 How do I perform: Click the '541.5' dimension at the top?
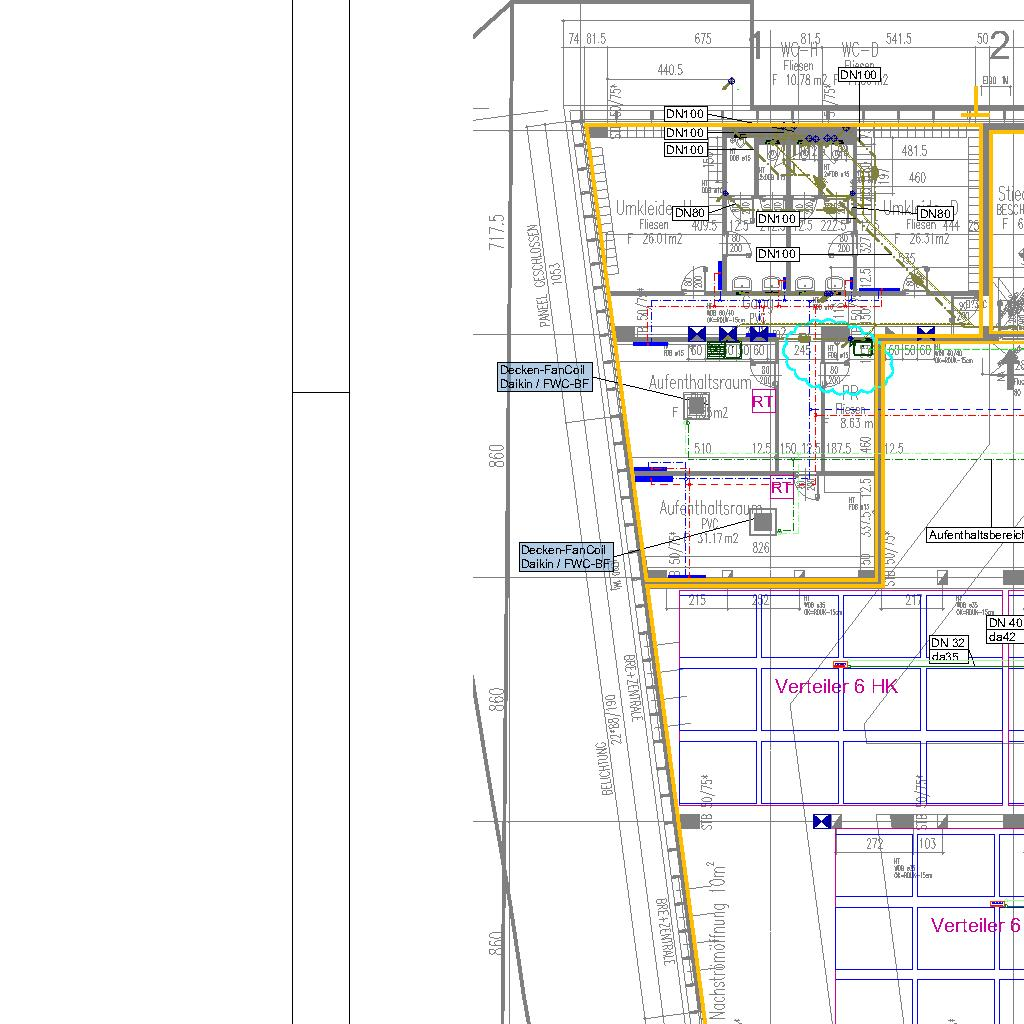pos(898,39)
